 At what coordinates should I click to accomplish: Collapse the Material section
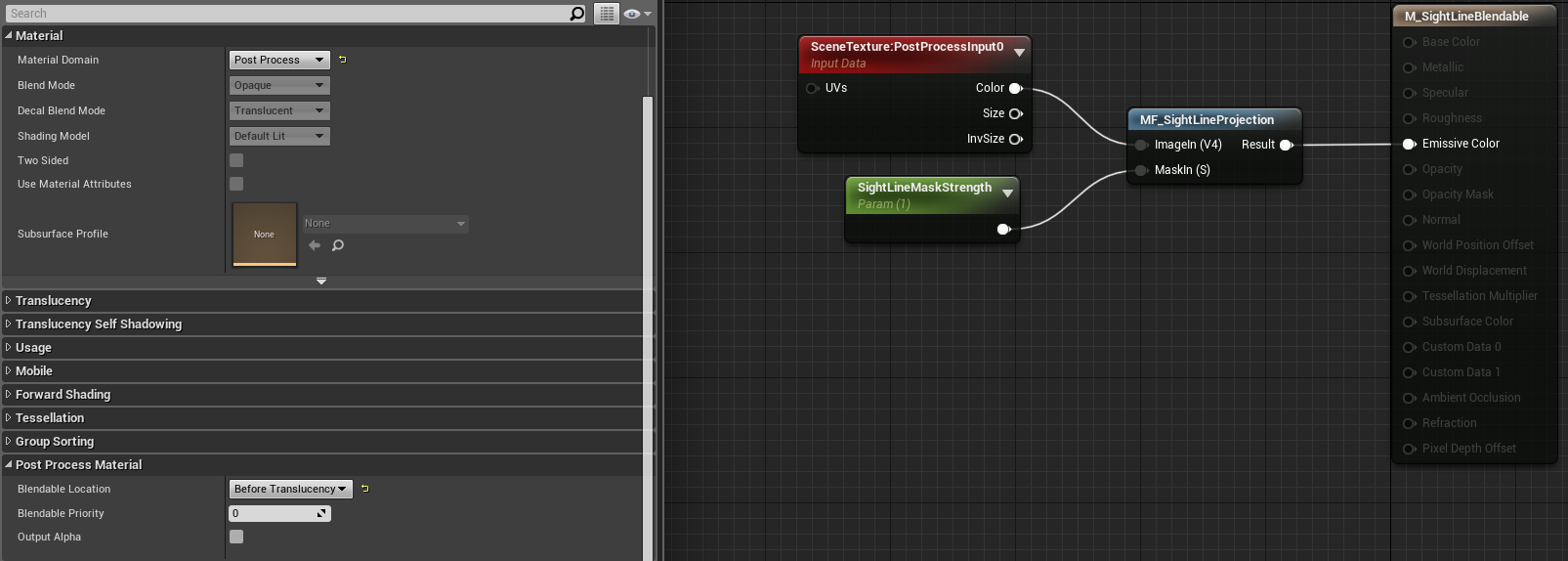[9, 35]
